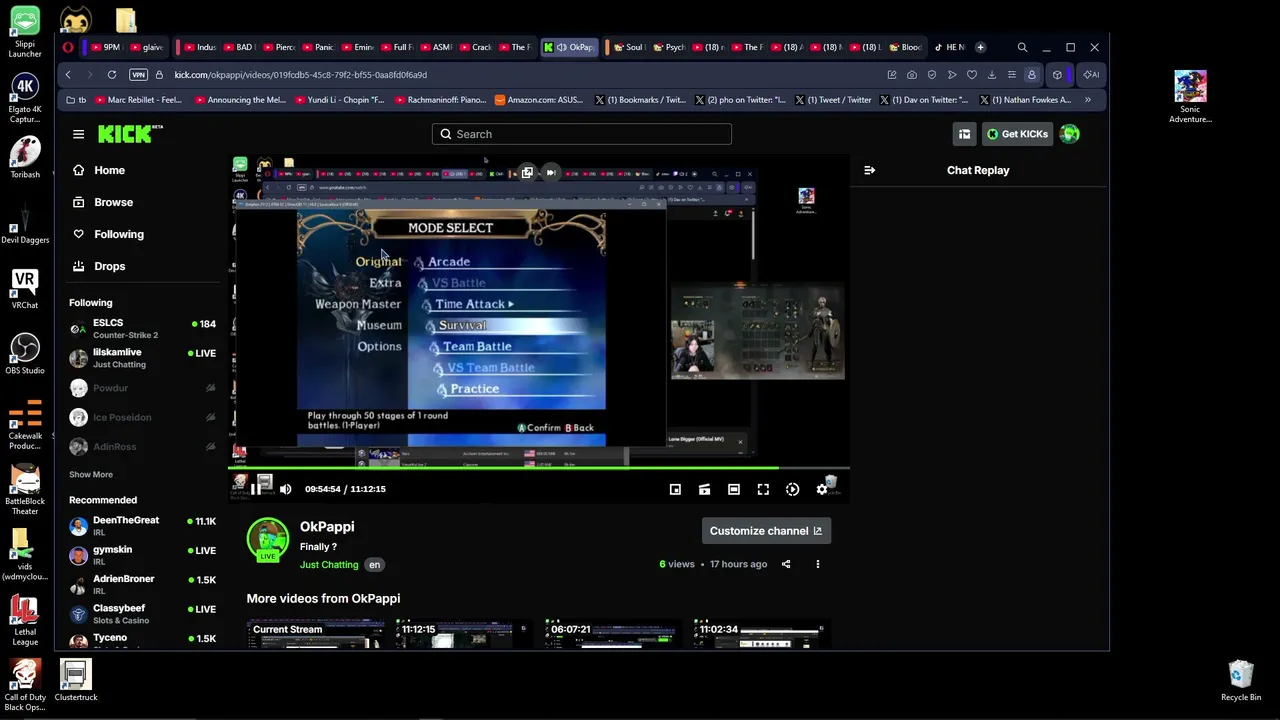Open the Just Chatting category link
The height and width of the screenshot is (720, 1280).
(329, 565)
